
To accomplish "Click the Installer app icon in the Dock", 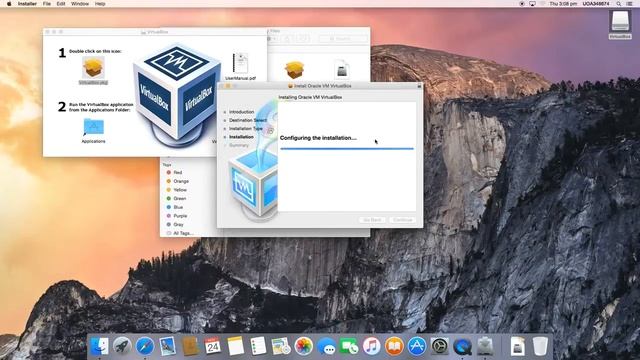I will click(485, 347).
